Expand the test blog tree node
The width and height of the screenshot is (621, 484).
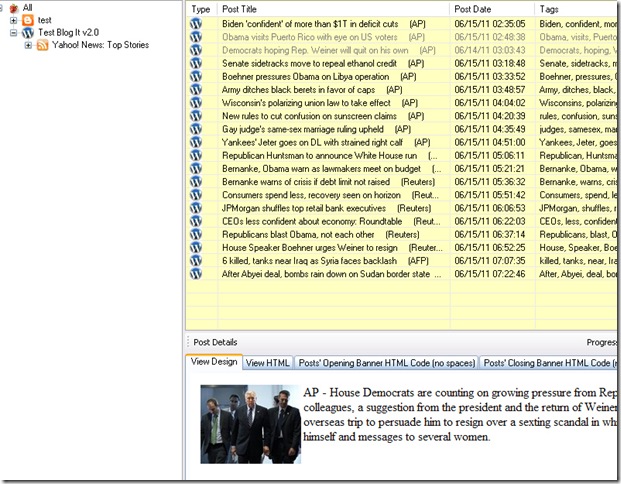click(x=13, y=20)
